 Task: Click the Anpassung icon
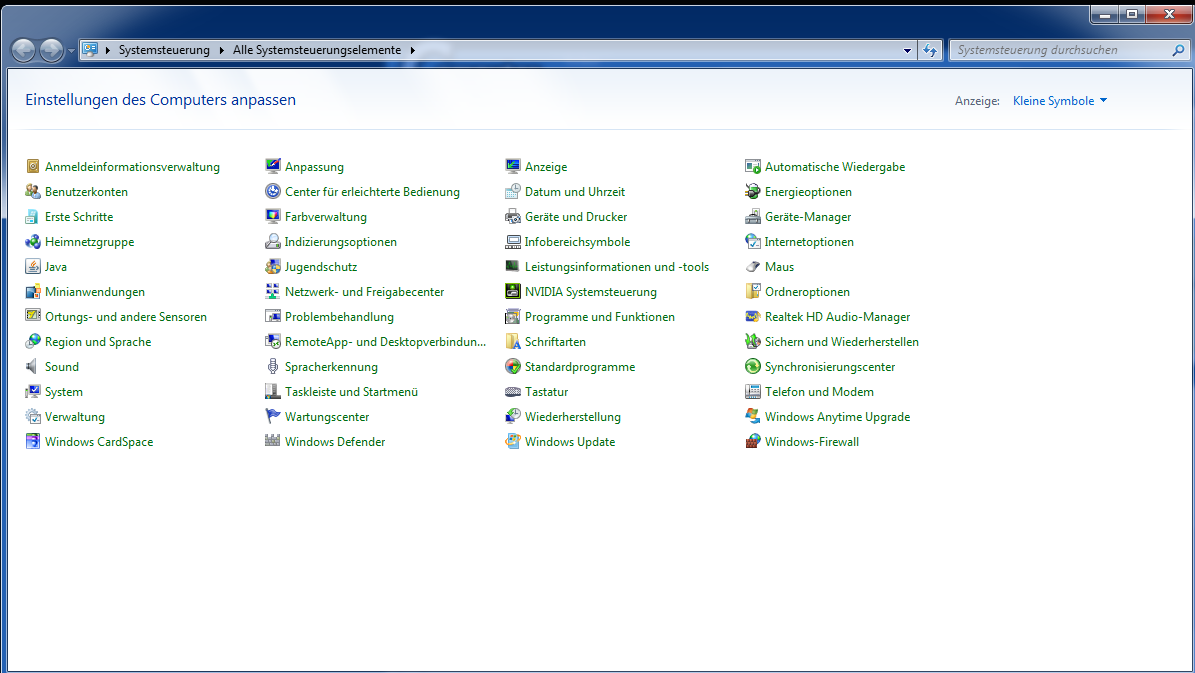[x=273, y=166]
